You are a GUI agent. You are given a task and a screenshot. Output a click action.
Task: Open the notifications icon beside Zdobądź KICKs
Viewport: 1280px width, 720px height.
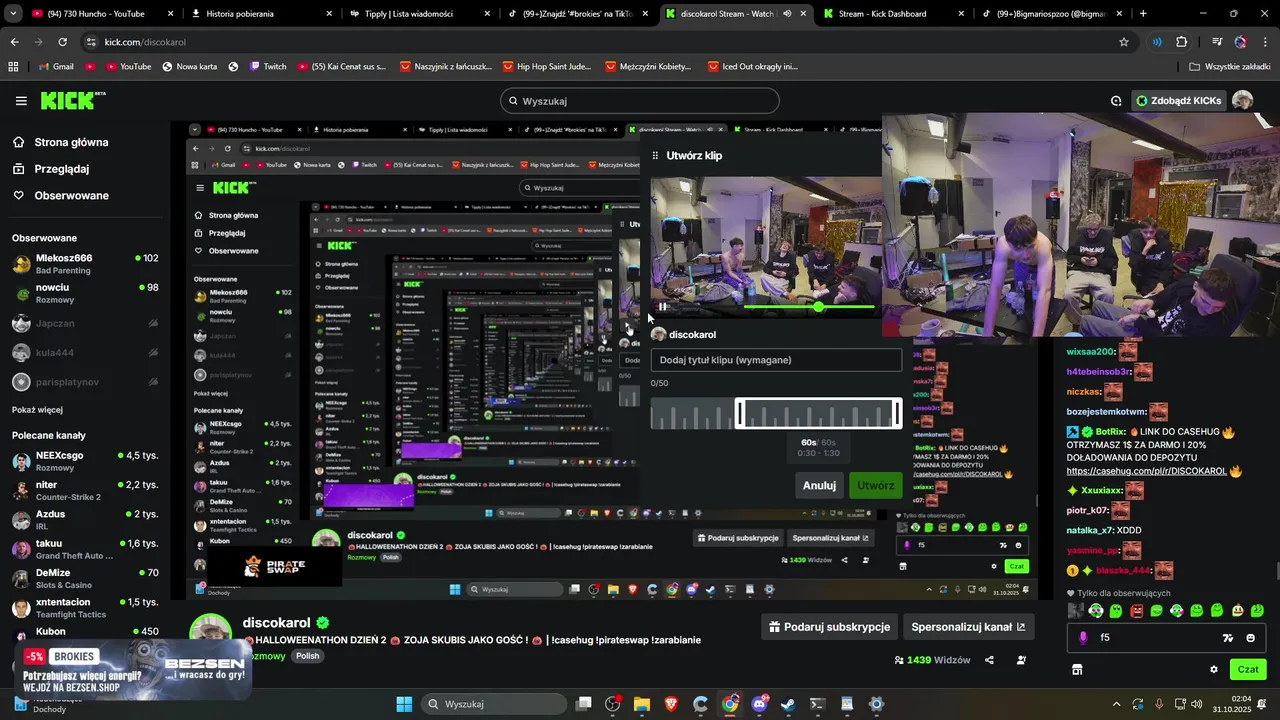point(1116,101)
